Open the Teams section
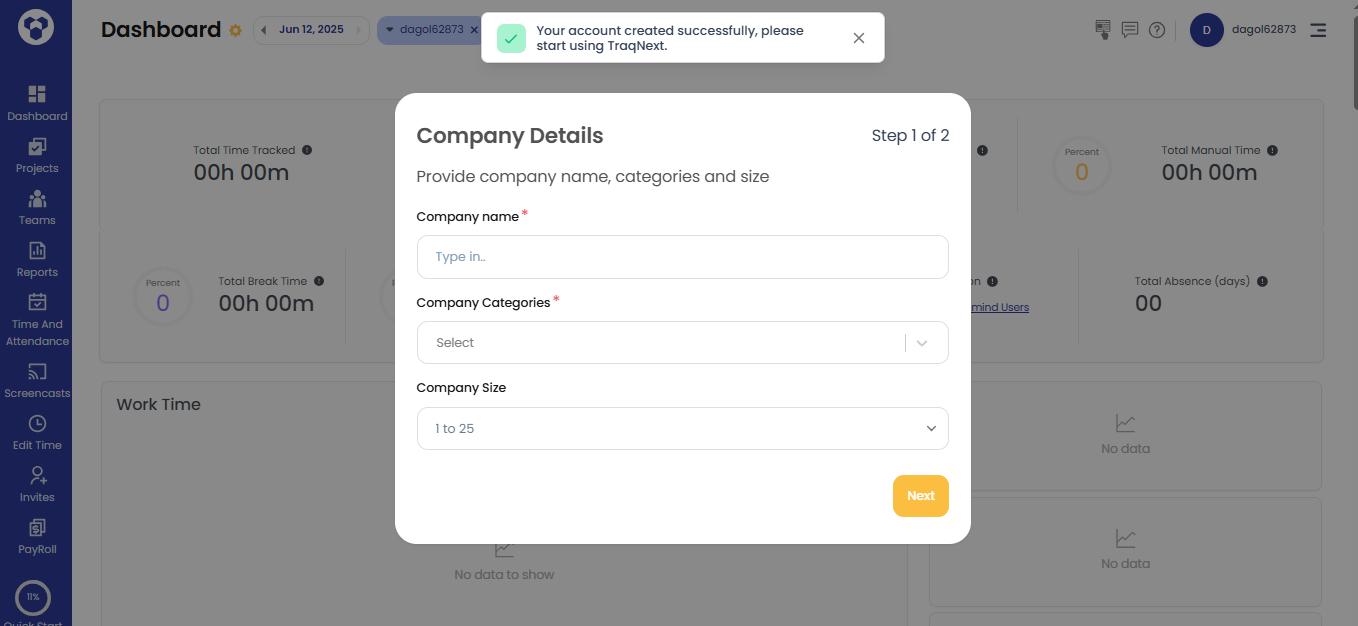Viewport: 1358px width, 626px height. [x=37, y=207]
